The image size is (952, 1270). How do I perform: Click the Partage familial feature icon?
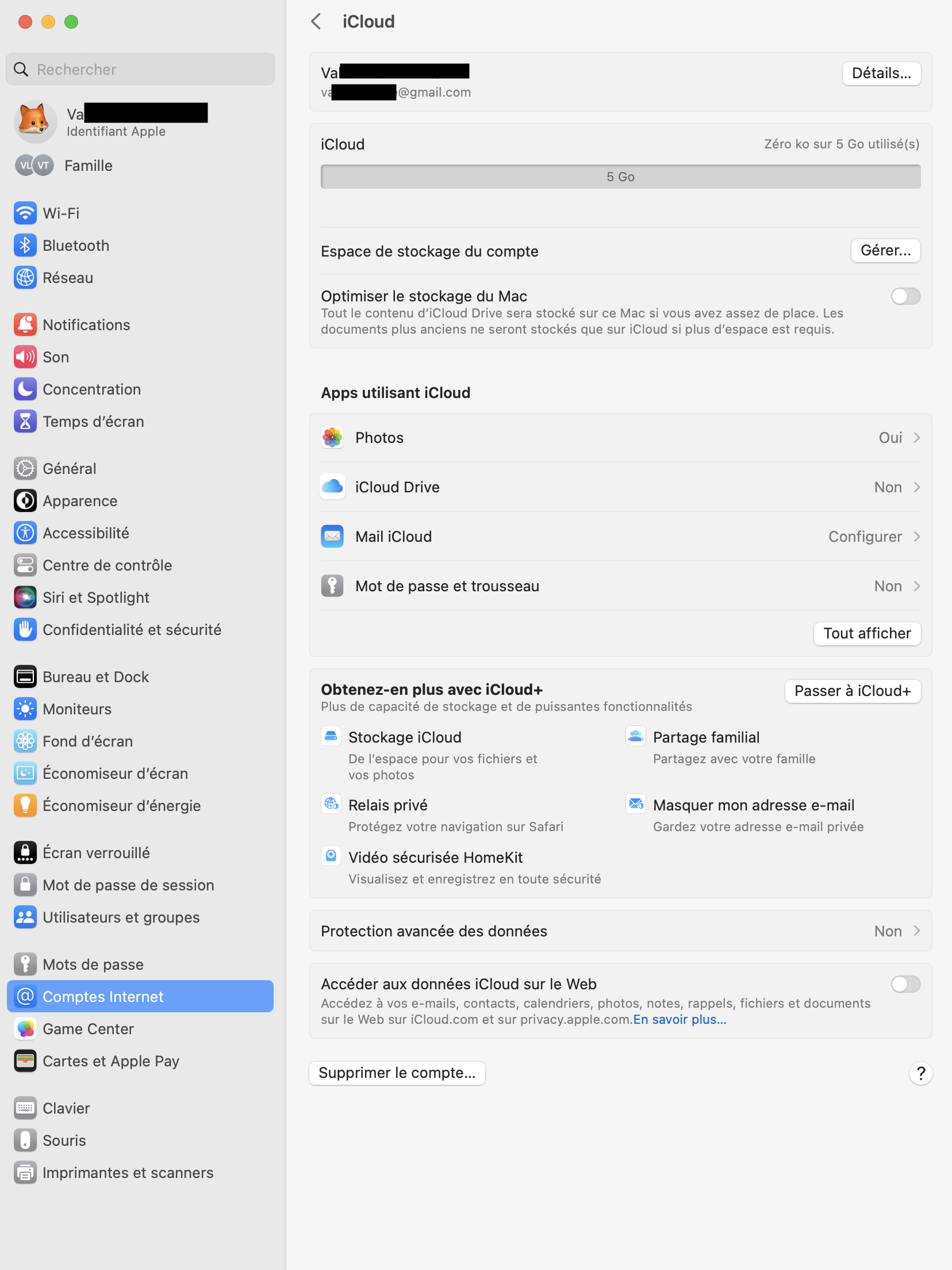(x=636, y=736)
